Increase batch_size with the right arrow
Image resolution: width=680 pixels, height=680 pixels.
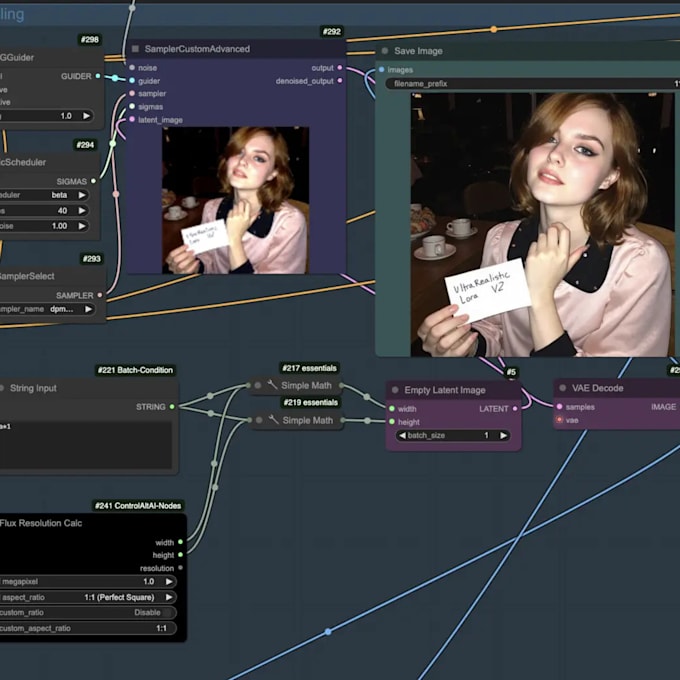point(504,436)
